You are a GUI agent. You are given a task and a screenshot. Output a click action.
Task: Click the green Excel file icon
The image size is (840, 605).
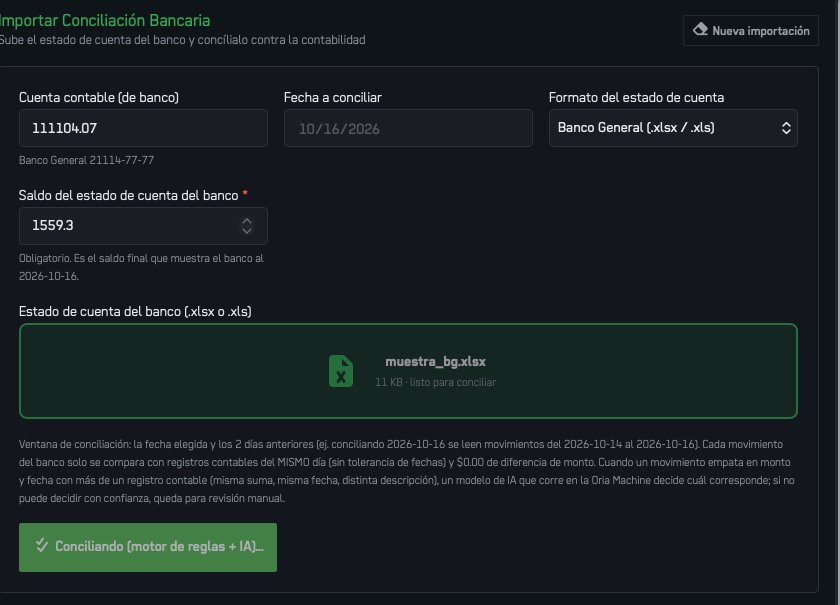(x=341, y=371)
